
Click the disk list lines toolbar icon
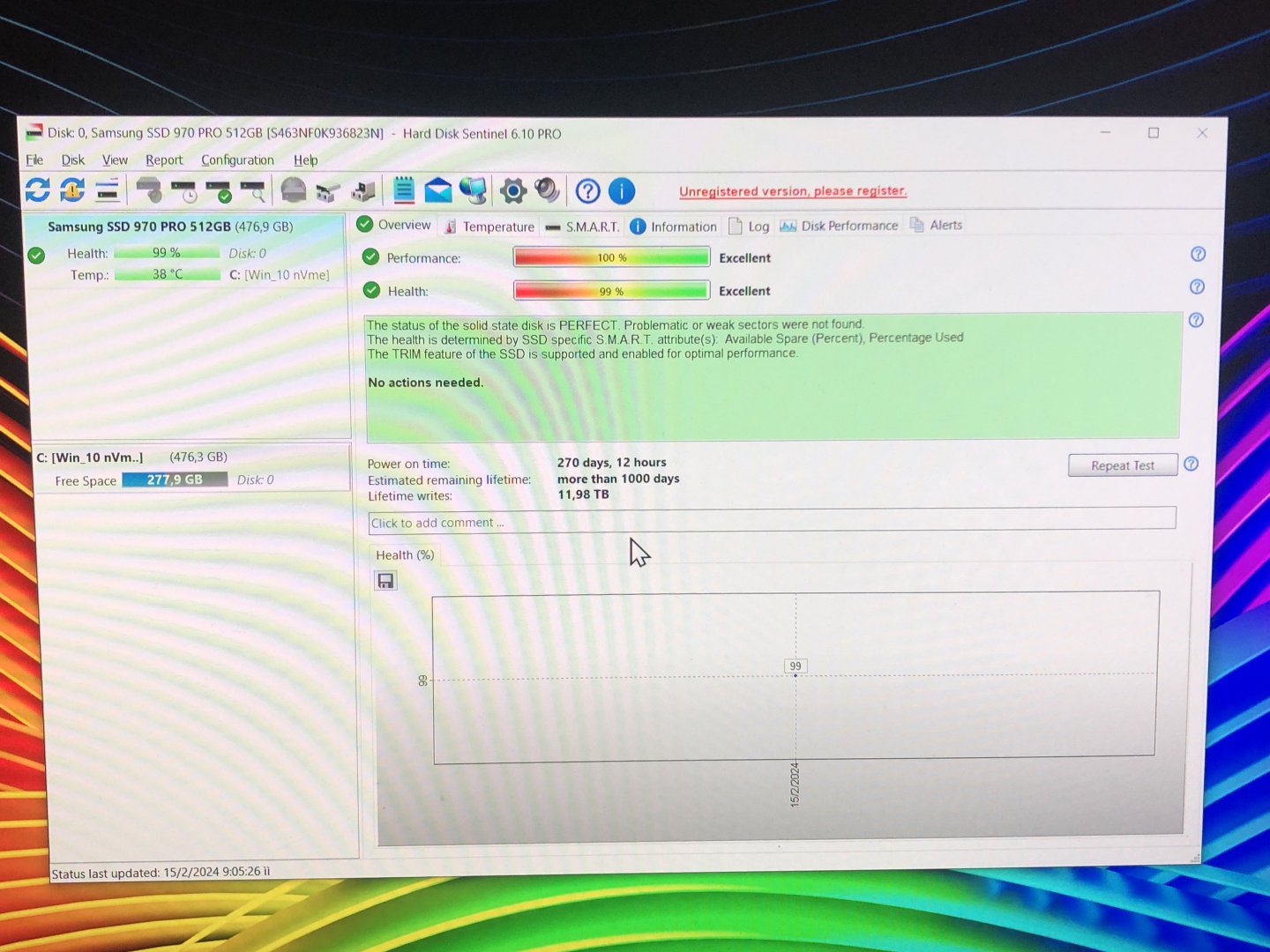tap(108, 190)
